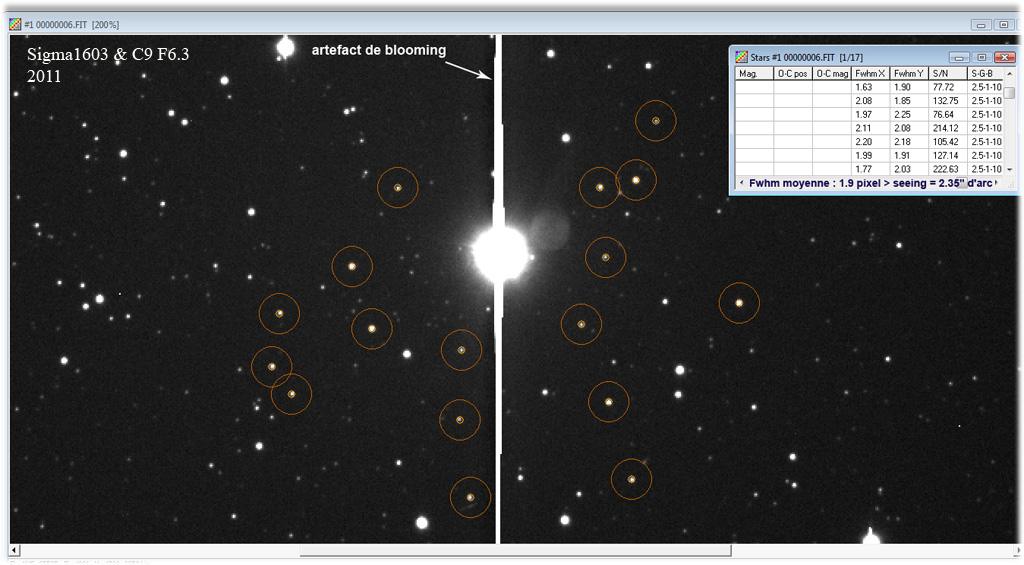Click the Stars window title bar icon

[742, 57]
